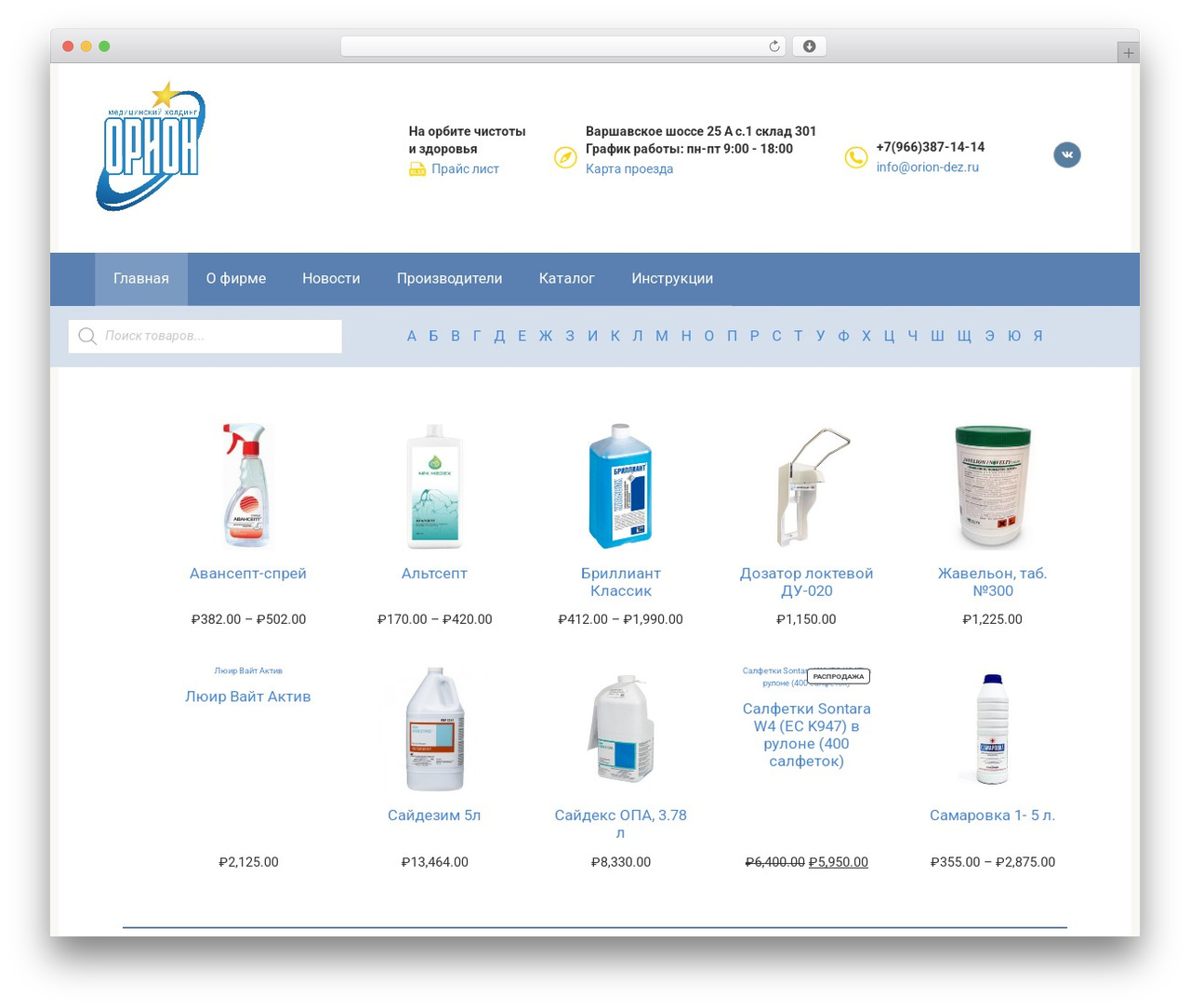Viewport: 1190px width, 1008px height.
Task: Click the yellow phone icon
Action: coord(855,158)
